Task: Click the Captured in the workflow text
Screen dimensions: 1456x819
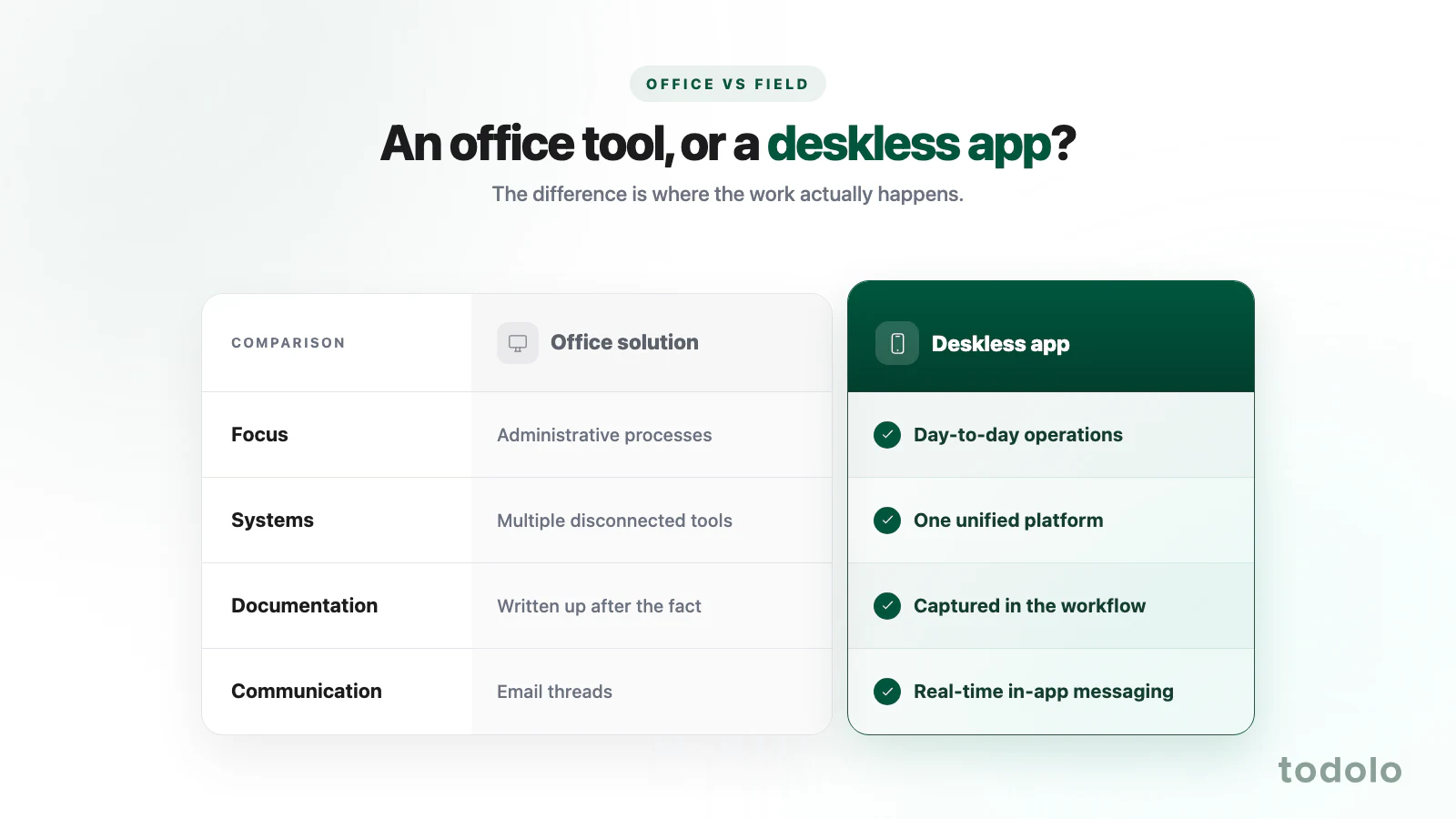Action: point(1029,606)
